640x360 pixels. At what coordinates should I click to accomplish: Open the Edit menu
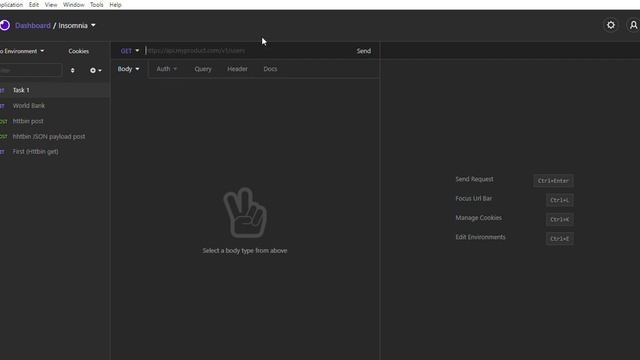tap(34, 4)
